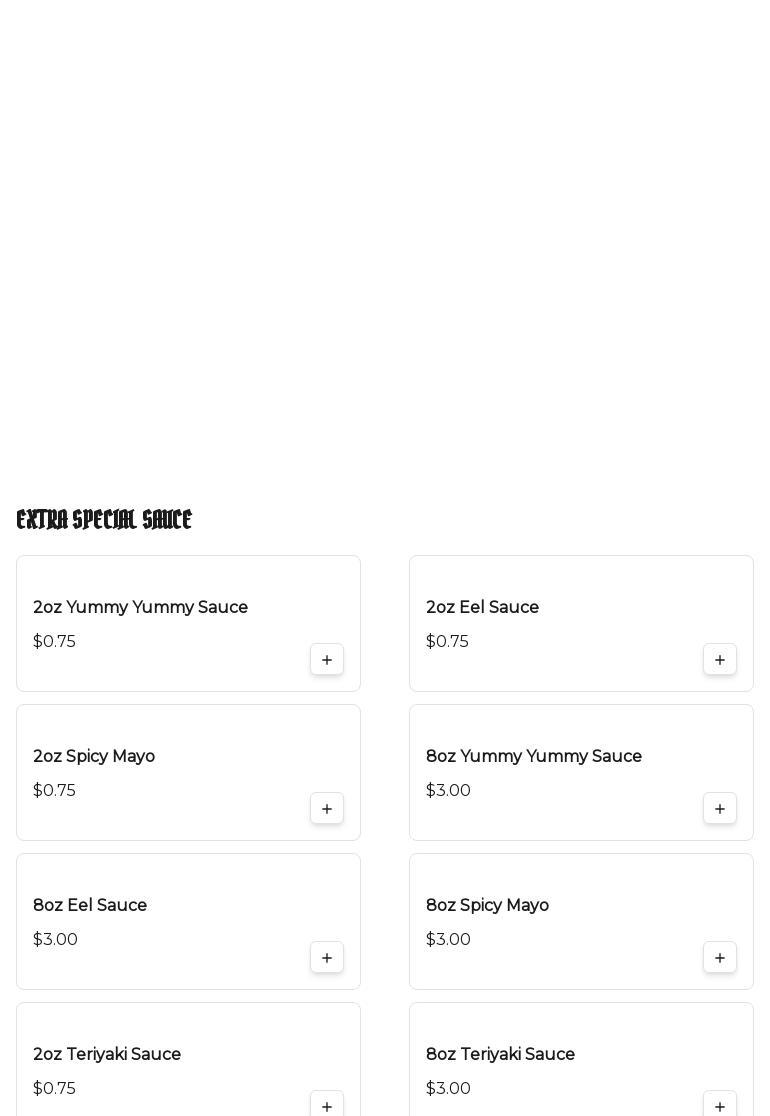Open 2oz Yummy Yummy Sauce item name

click(x=140, y=608)
